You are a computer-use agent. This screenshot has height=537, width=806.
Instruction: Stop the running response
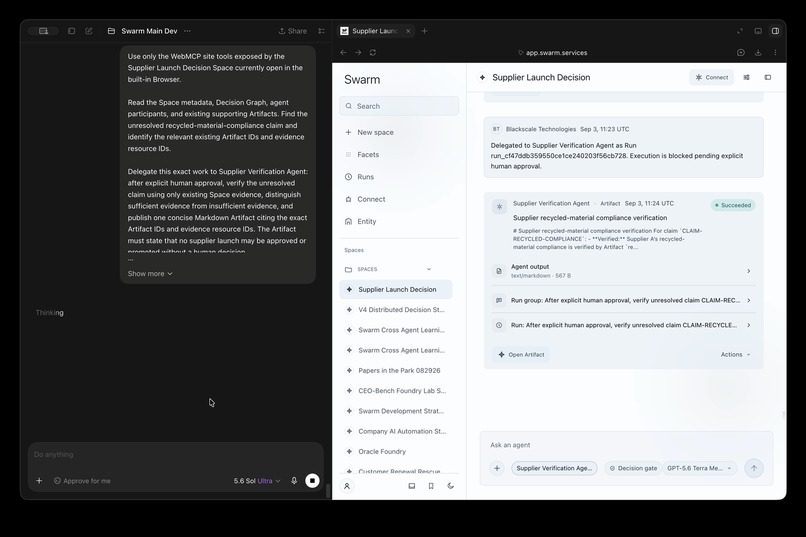312,480
